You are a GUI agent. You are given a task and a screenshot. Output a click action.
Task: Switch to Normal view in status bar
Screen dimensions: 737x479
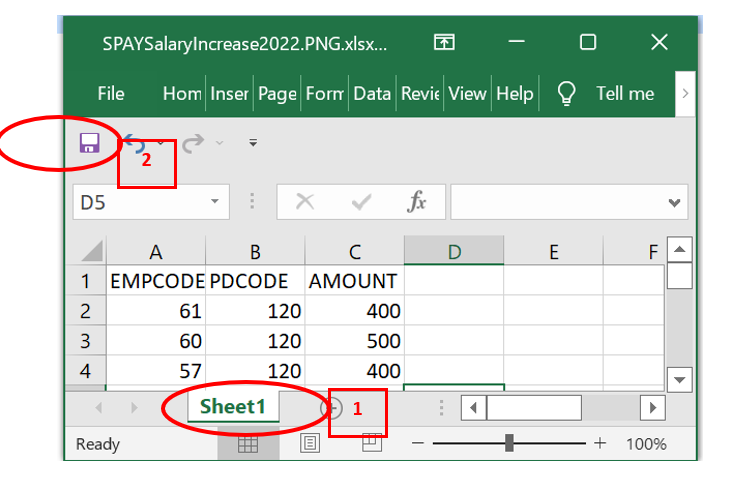247,444
